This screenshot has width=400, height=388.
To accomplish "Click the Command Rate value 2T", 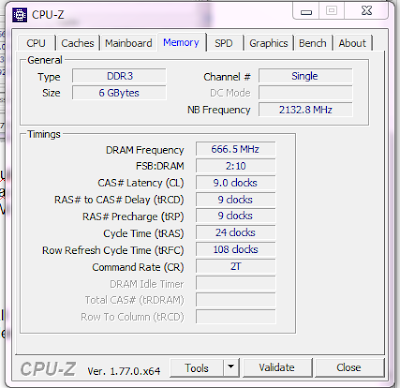I will [x=235, y=266].
